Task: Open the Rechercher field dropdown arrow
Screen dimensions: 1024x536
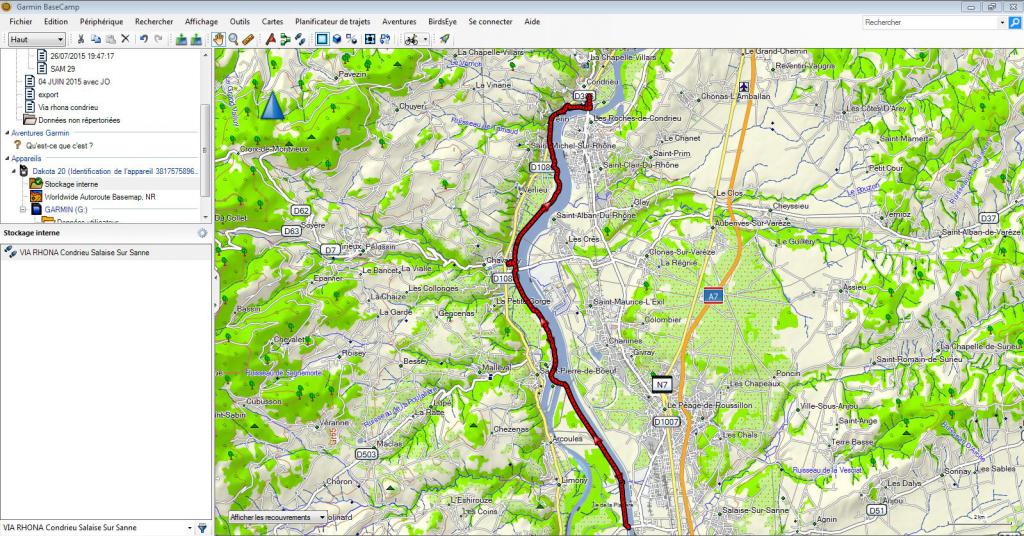Action: 1002,22
